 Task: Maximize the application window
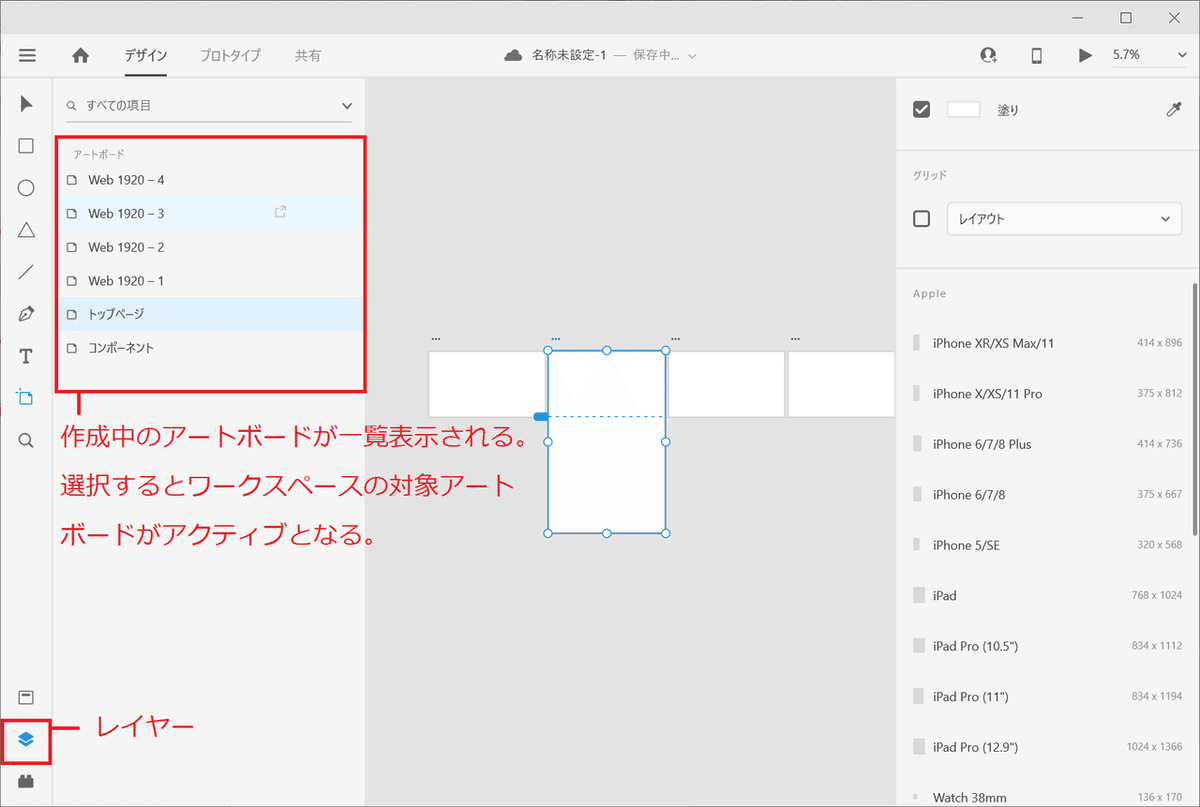(1126, 18)
